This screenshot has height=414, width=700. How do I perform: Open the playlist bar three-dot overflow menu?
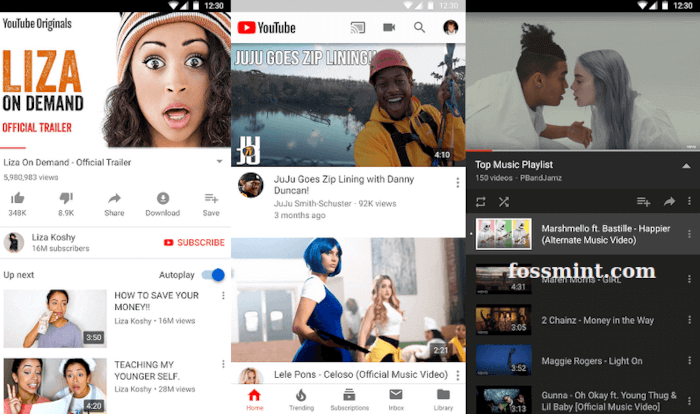(689, 201)
